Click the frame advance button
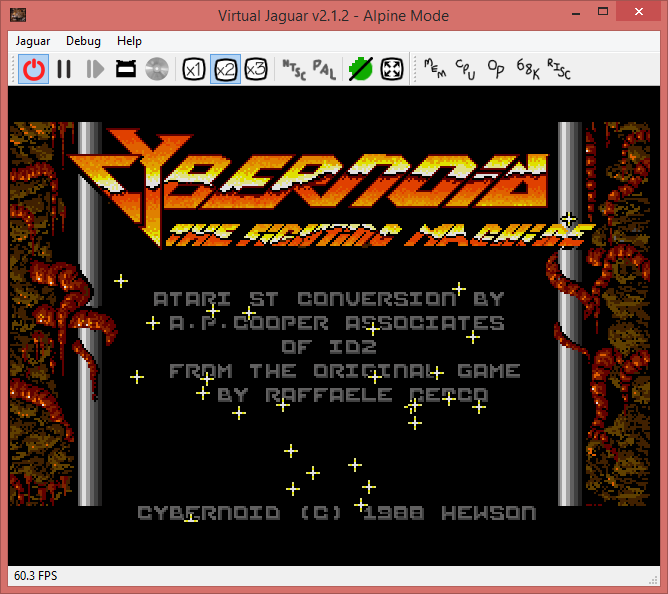This screenshot has width=668, height=594. 95,69
